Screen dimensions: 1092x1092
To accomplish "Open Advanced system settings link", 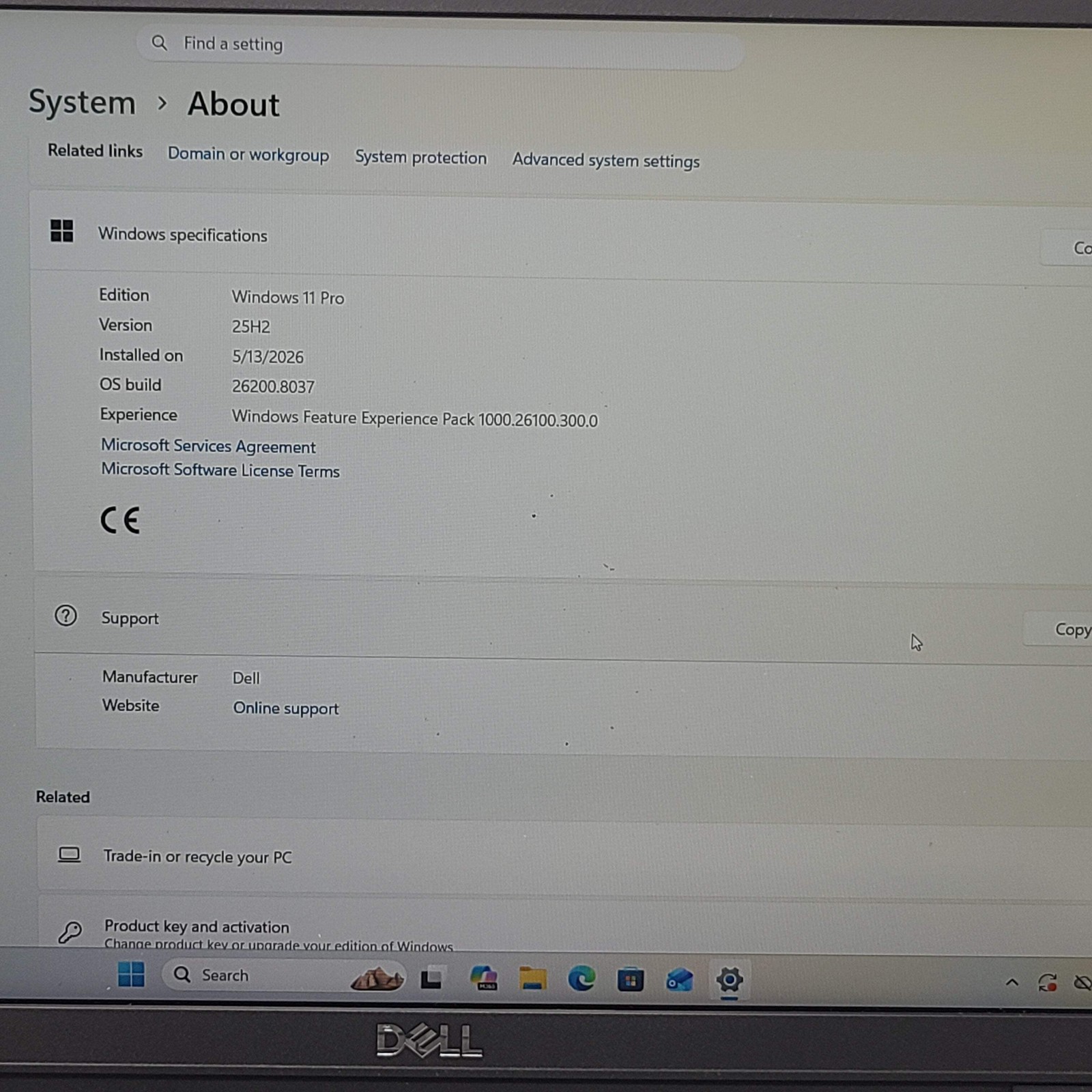I will 606,160.
